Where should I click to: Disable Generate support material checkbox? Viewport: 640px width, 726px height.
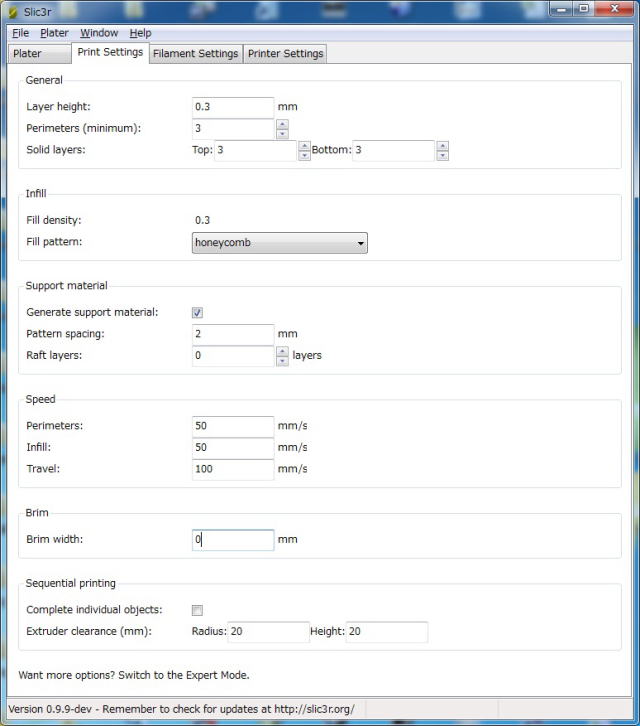197,313
